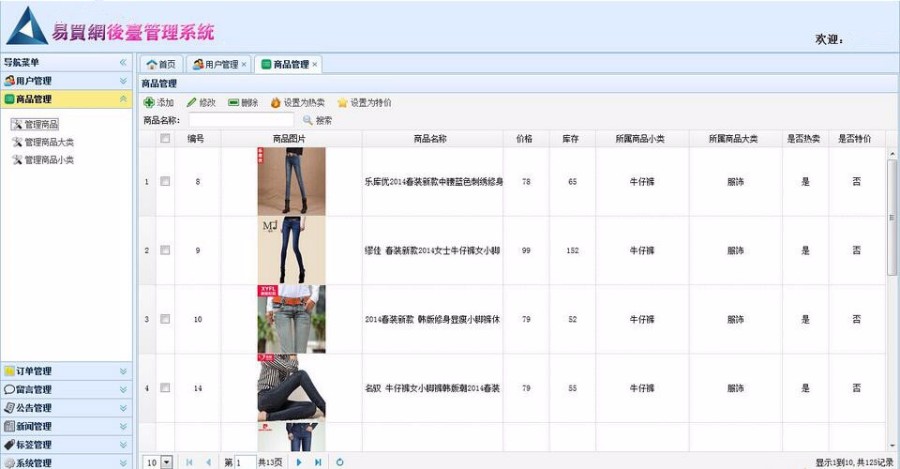Click product name starting with 乐库优2014

click(434, 181)
